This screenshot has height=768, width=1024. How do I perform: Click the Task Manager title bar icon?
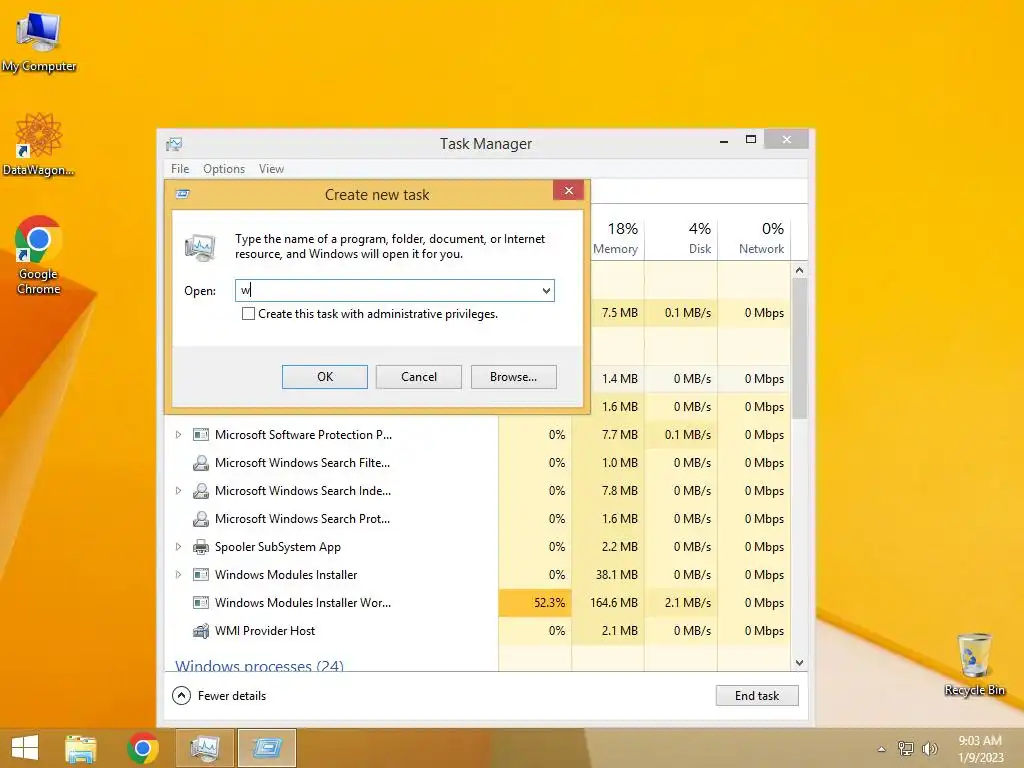click(174, 144)
